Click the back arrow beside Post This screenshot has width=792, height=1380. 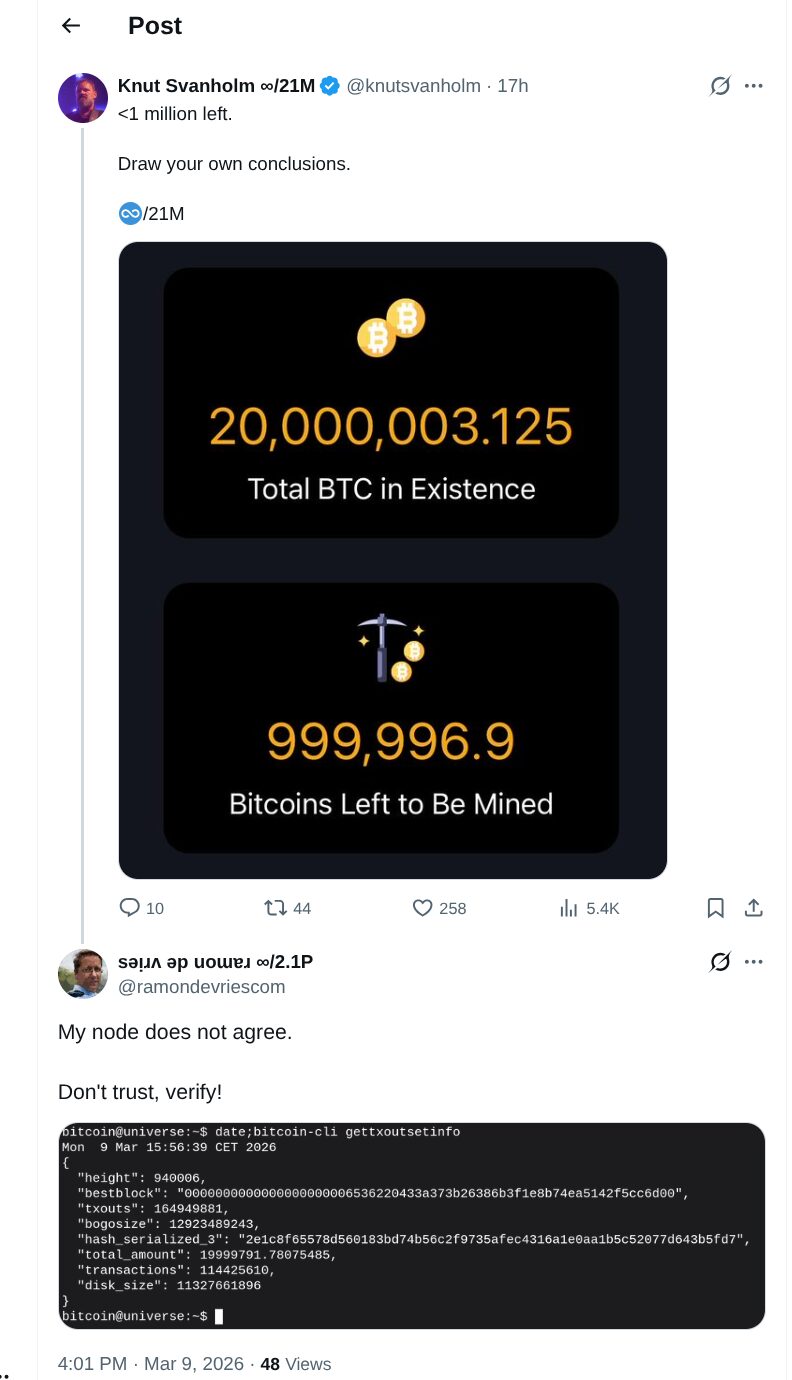70,26
